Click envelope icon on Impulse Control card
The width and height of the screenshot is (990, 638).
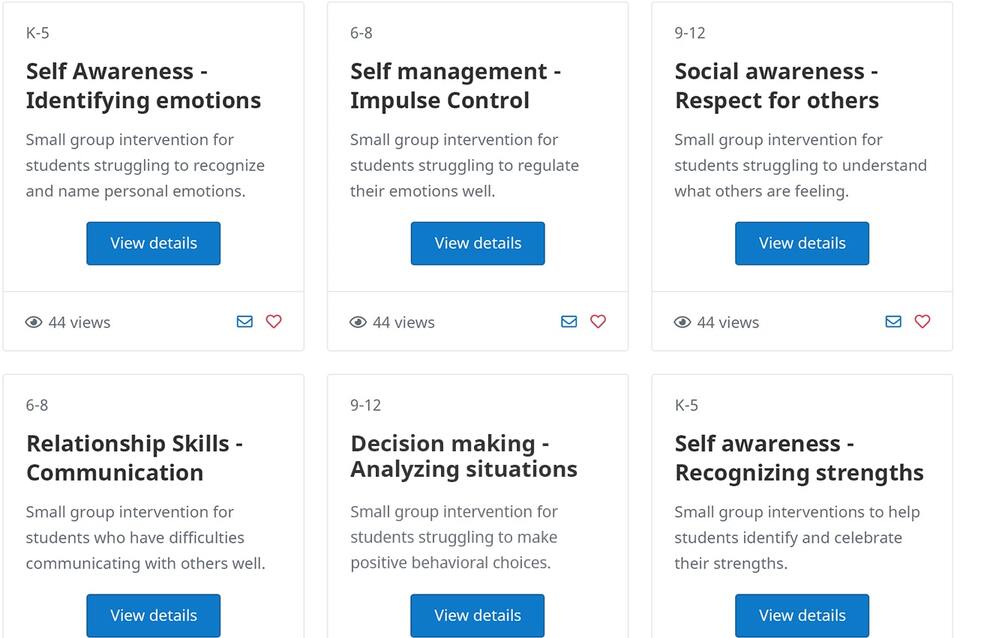569,322
